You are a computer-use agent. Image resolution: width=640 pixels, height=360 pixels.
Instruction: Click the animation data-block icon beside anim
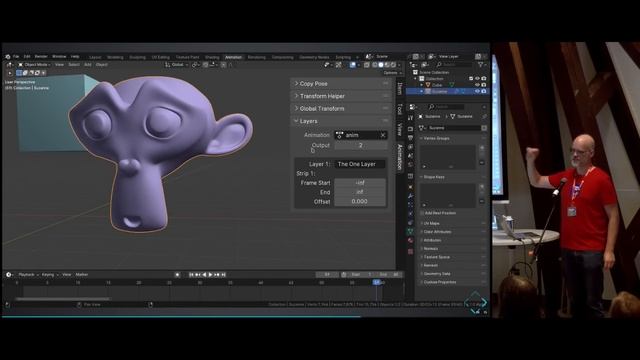tap(339, 135)
